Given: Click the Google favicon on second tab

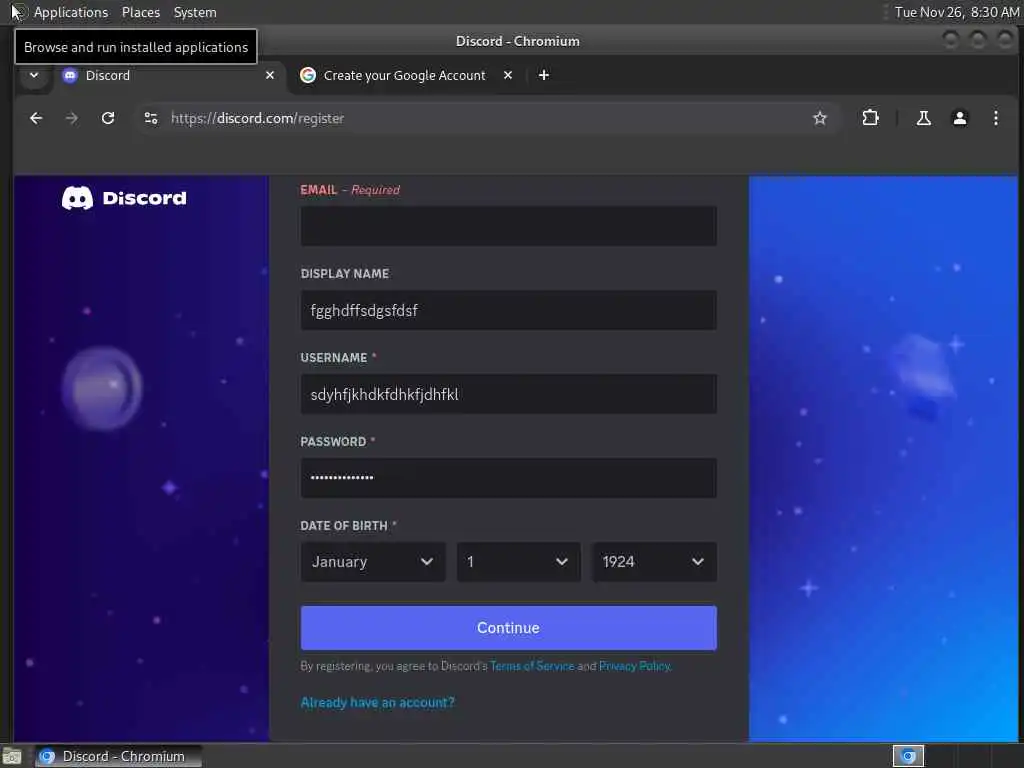Looking at the screenshot, I should (308, 75).
